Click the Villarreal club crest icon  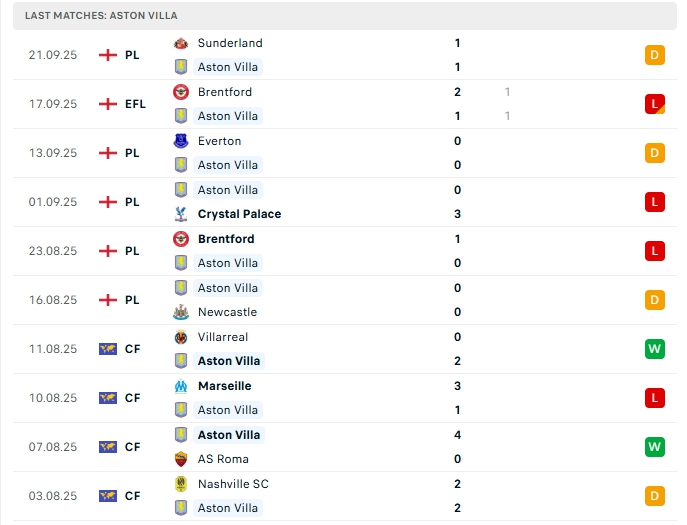point(181,337)
